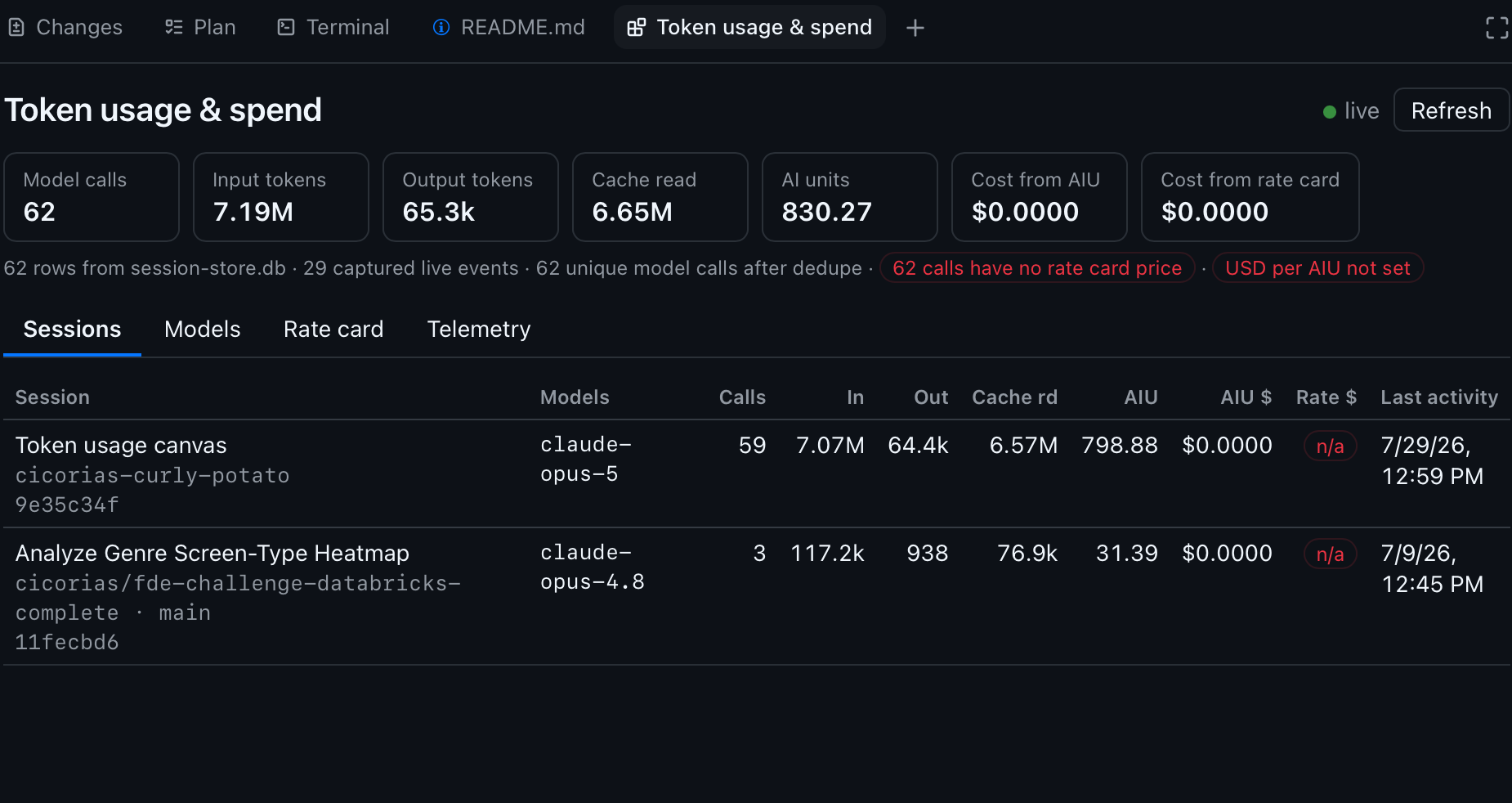Switch to the Plan tab
Image resolution: width=1512 pixels, height=803 pixels.
(200, 28)
